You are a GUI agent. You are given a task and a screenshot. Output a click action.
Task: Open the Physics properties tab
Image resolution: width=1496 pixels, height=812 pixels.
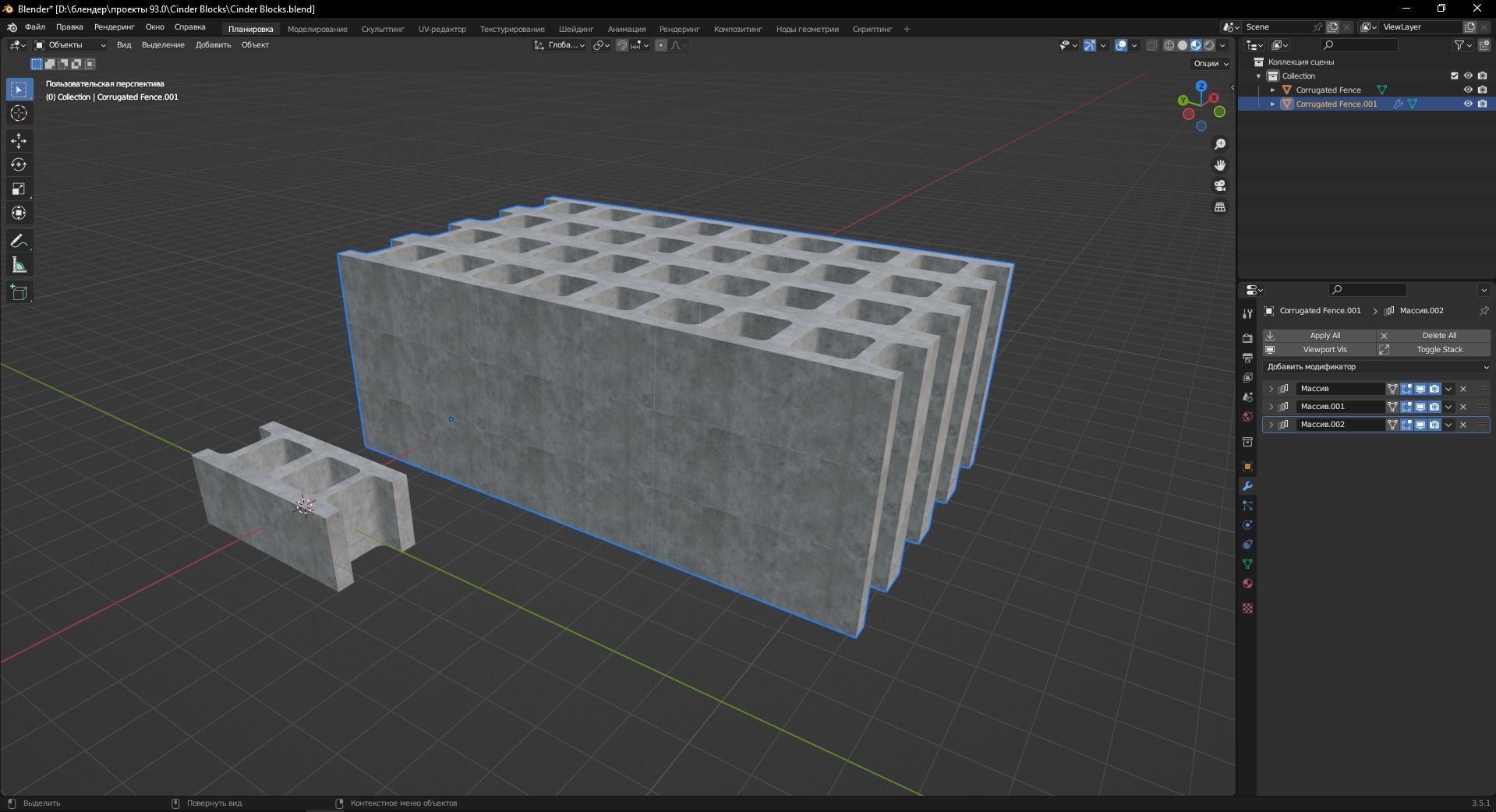point(1247,525)
